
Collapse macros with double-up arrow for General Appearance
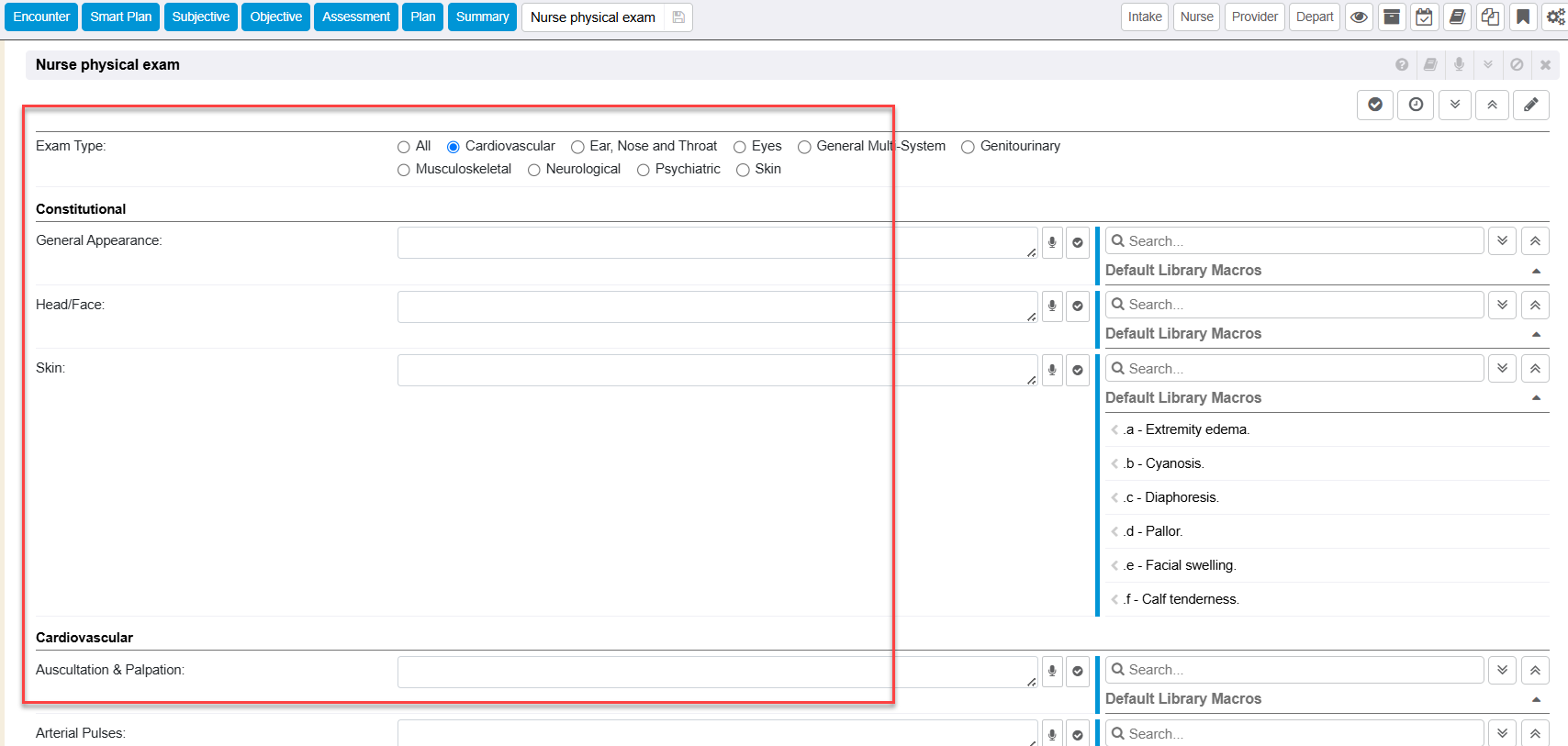[1535, 241]
